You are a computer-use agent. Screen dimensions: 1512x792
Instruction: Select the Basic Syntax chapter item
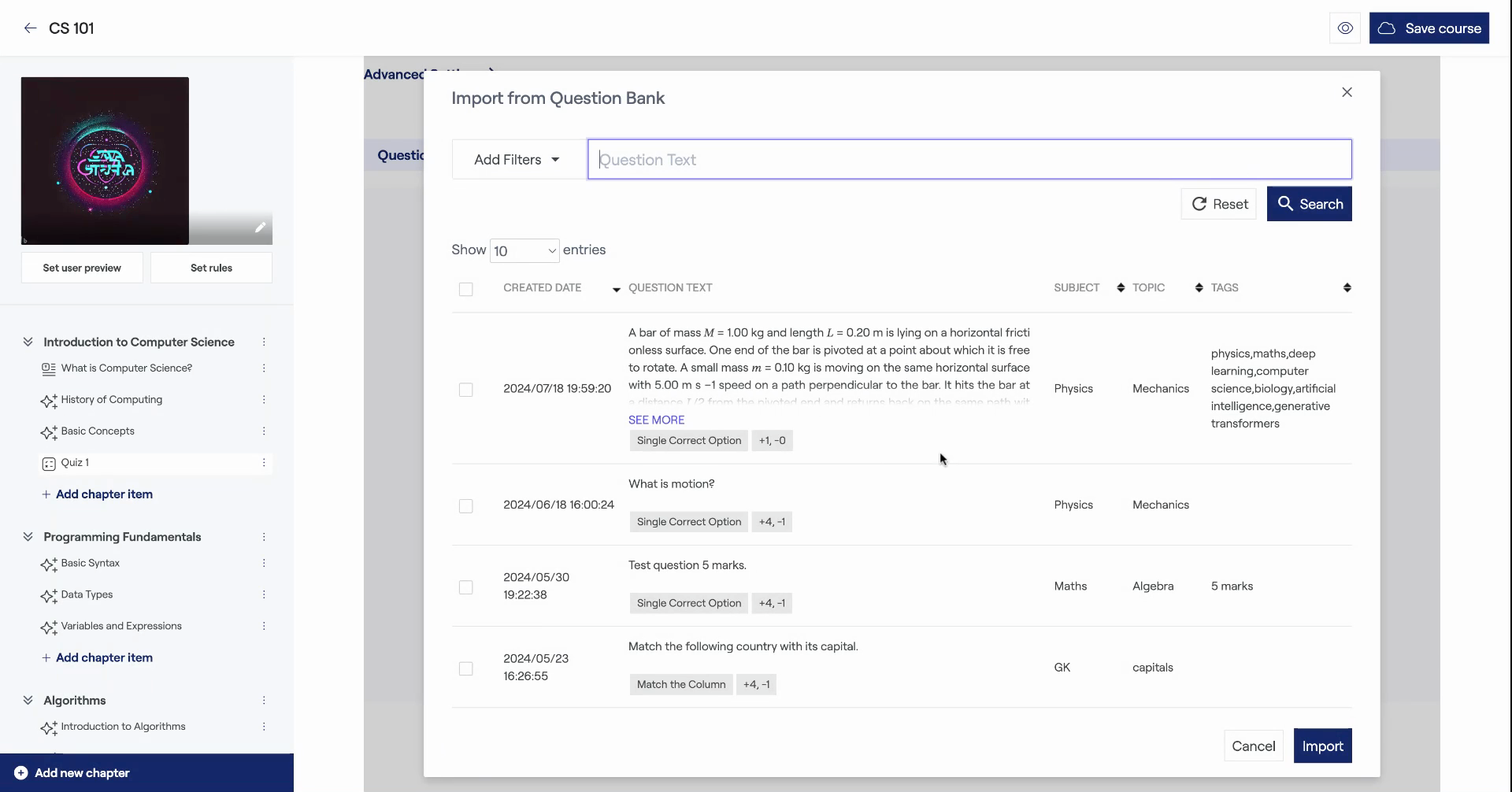(x=91, y=564)
